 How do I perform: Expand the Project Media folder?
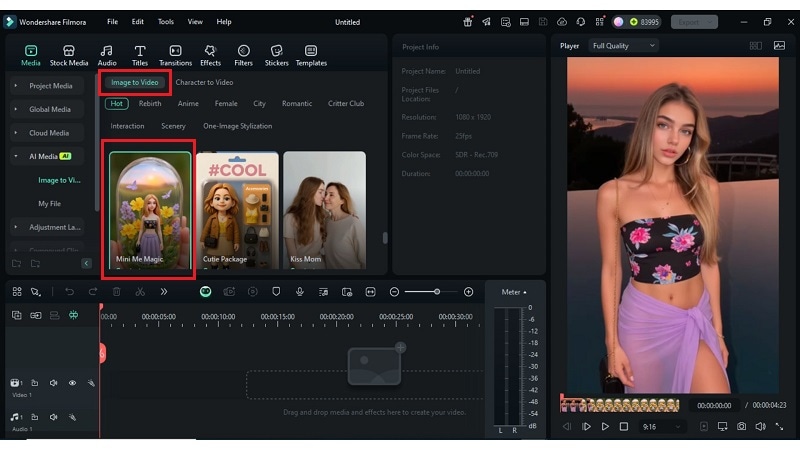point(50,86)
